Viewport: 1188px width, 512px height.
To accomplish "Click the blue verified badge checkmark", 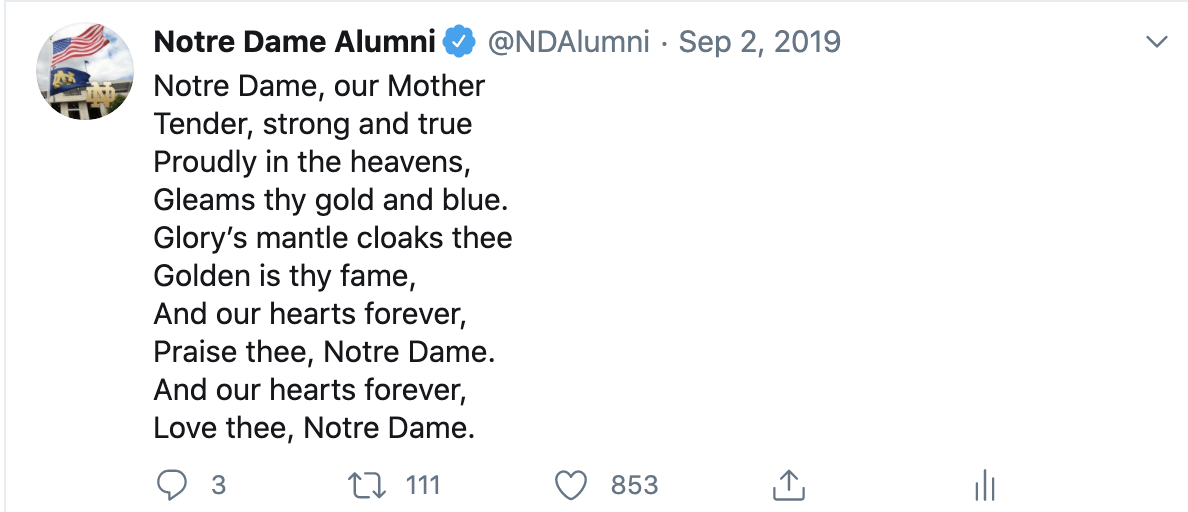I will (x=459, y=42).
